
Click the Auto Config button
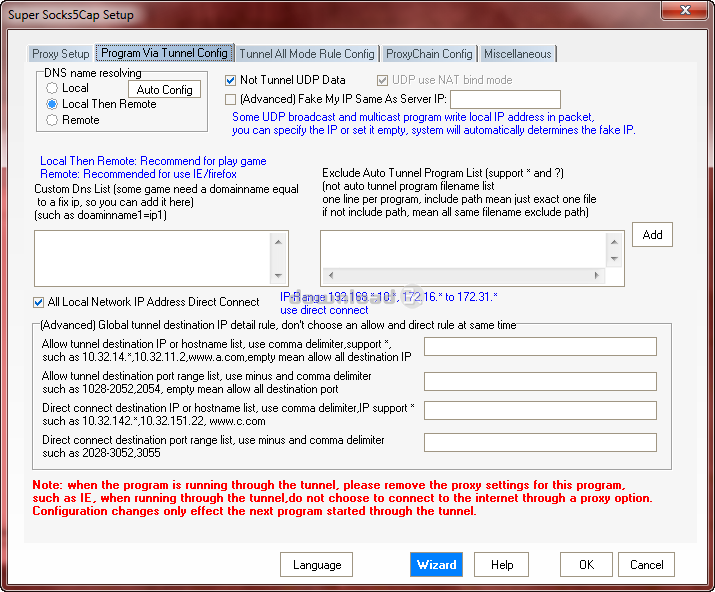pyautogui.click(x=165, y=90)
